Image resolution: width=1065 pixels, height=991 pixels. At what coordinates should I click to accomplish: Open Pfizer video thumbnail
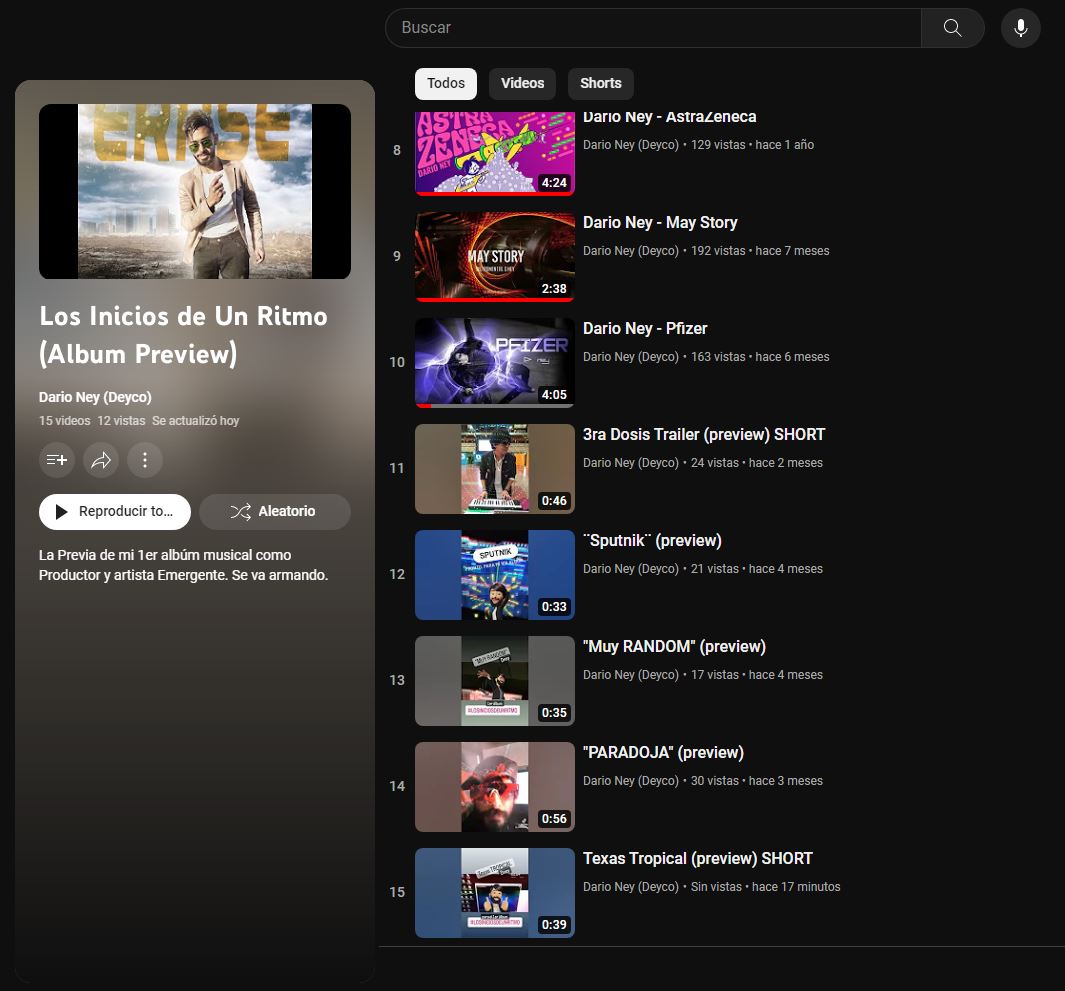(495, 363)
